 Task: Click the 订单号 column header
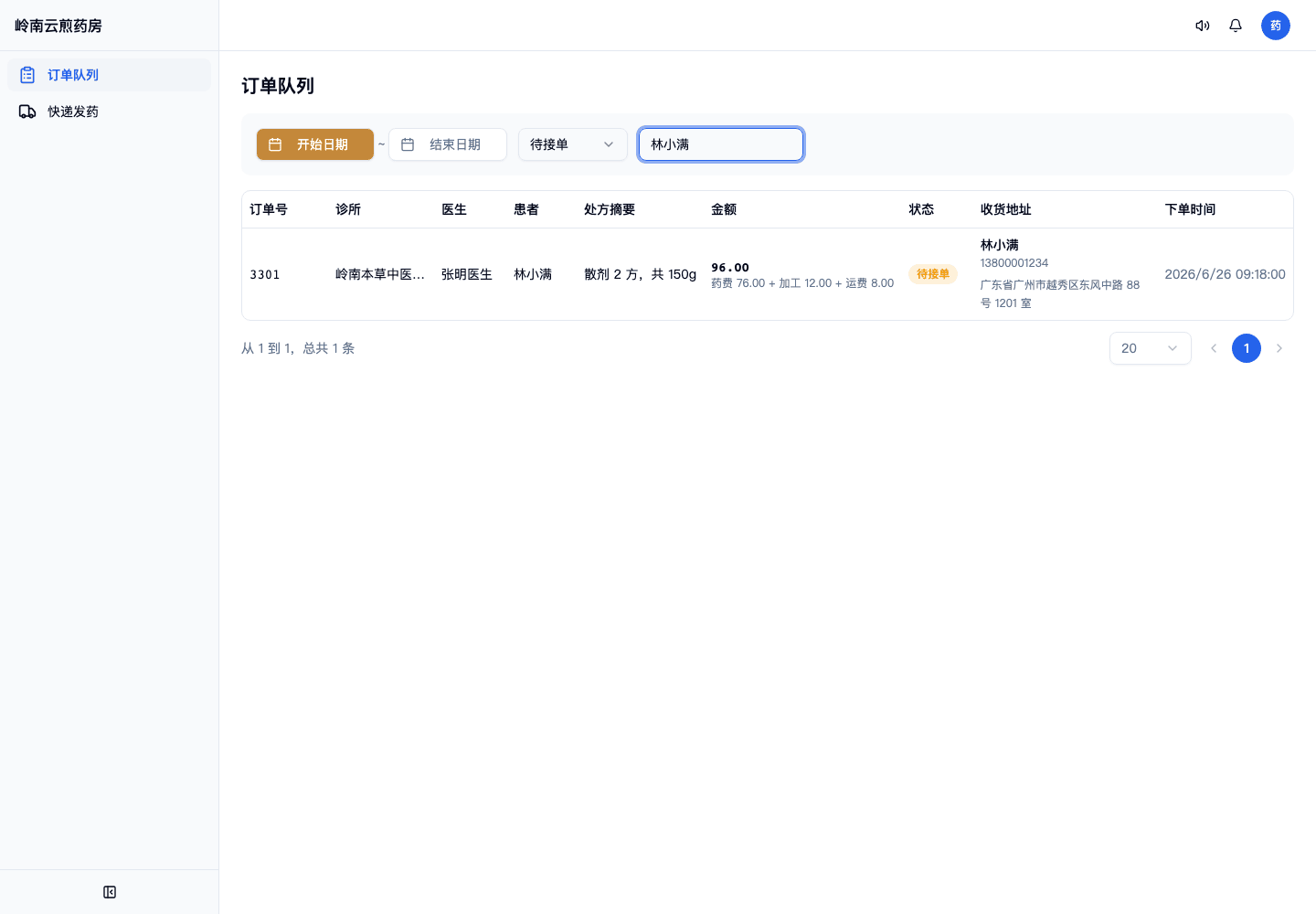coord(269,209)
